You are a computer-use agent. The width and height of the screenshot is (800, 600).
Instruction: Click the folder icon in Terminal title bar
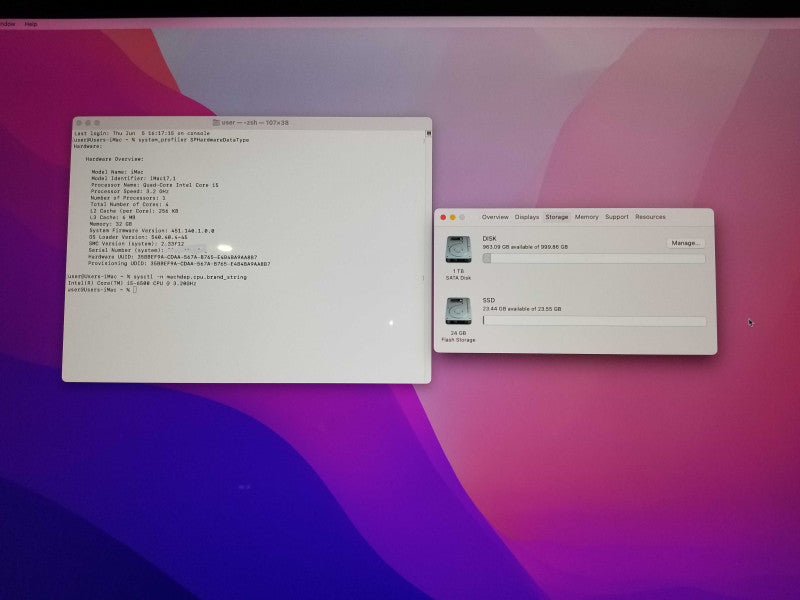pos(216,122)
